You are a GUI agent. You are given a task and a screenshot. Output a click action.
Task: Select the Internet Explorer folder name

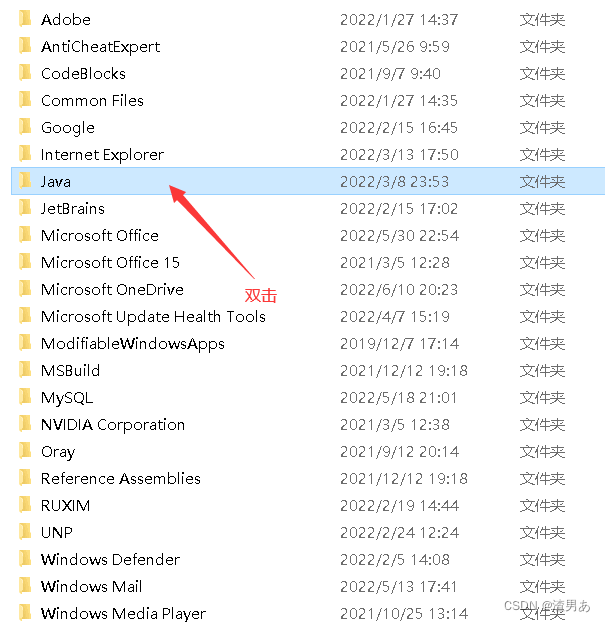[102, 155]
